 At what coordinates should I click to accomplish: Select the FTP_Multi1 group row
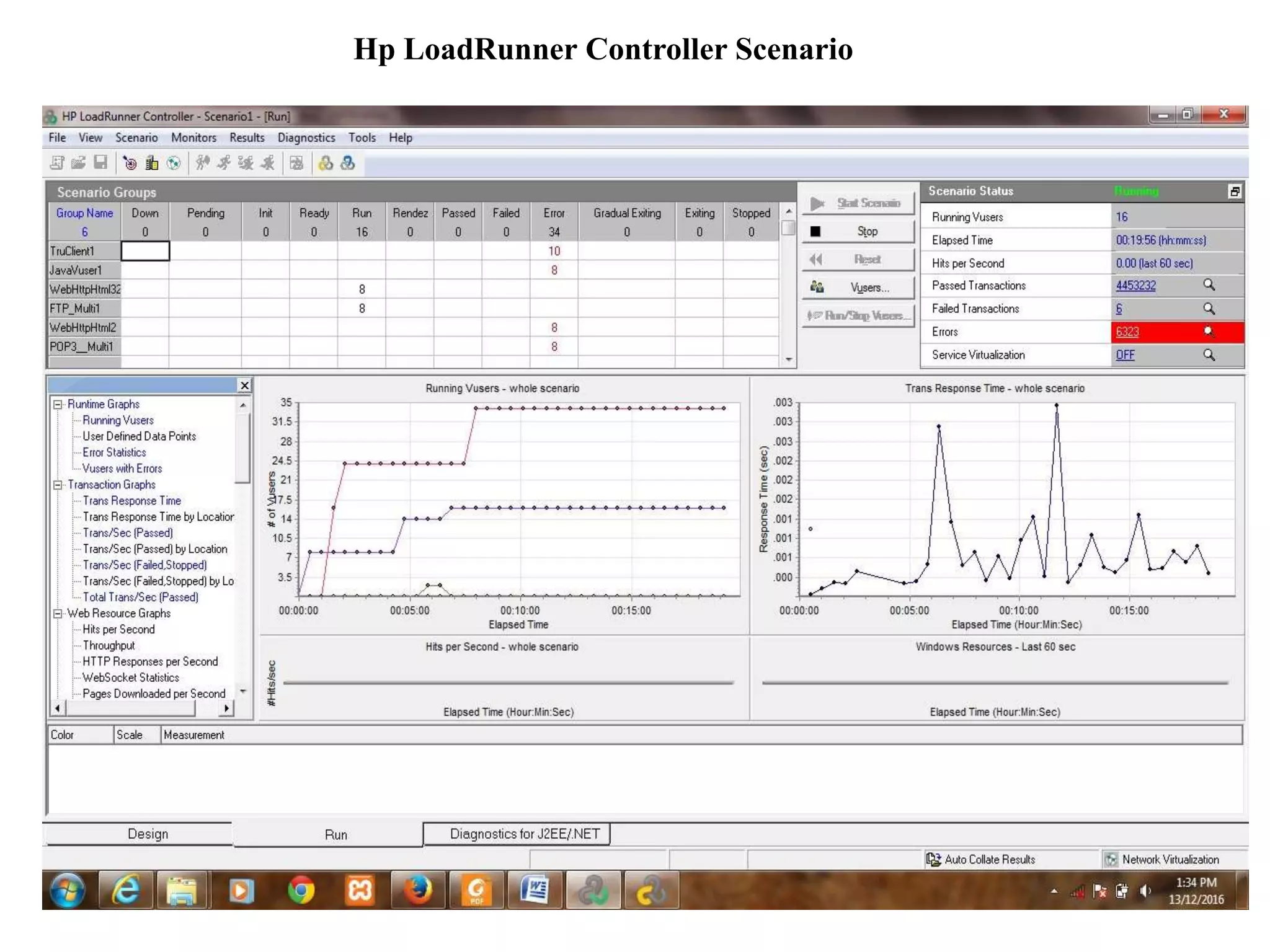pyautogui.click(x=85, y=309)
